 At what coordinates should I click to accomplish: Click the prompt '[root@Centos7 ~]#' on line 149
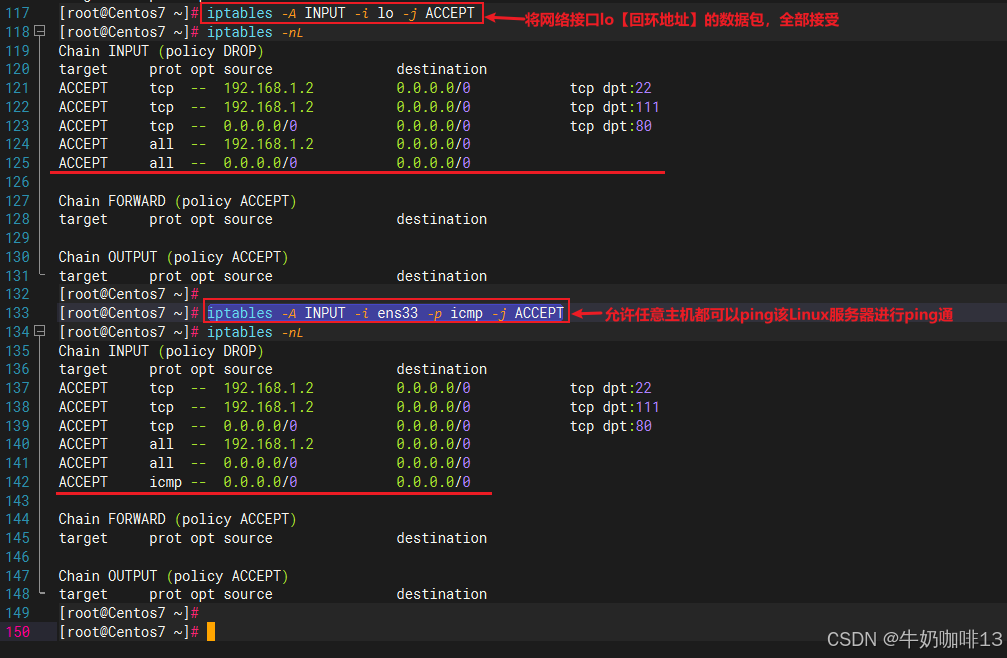(x=128, y=613)
